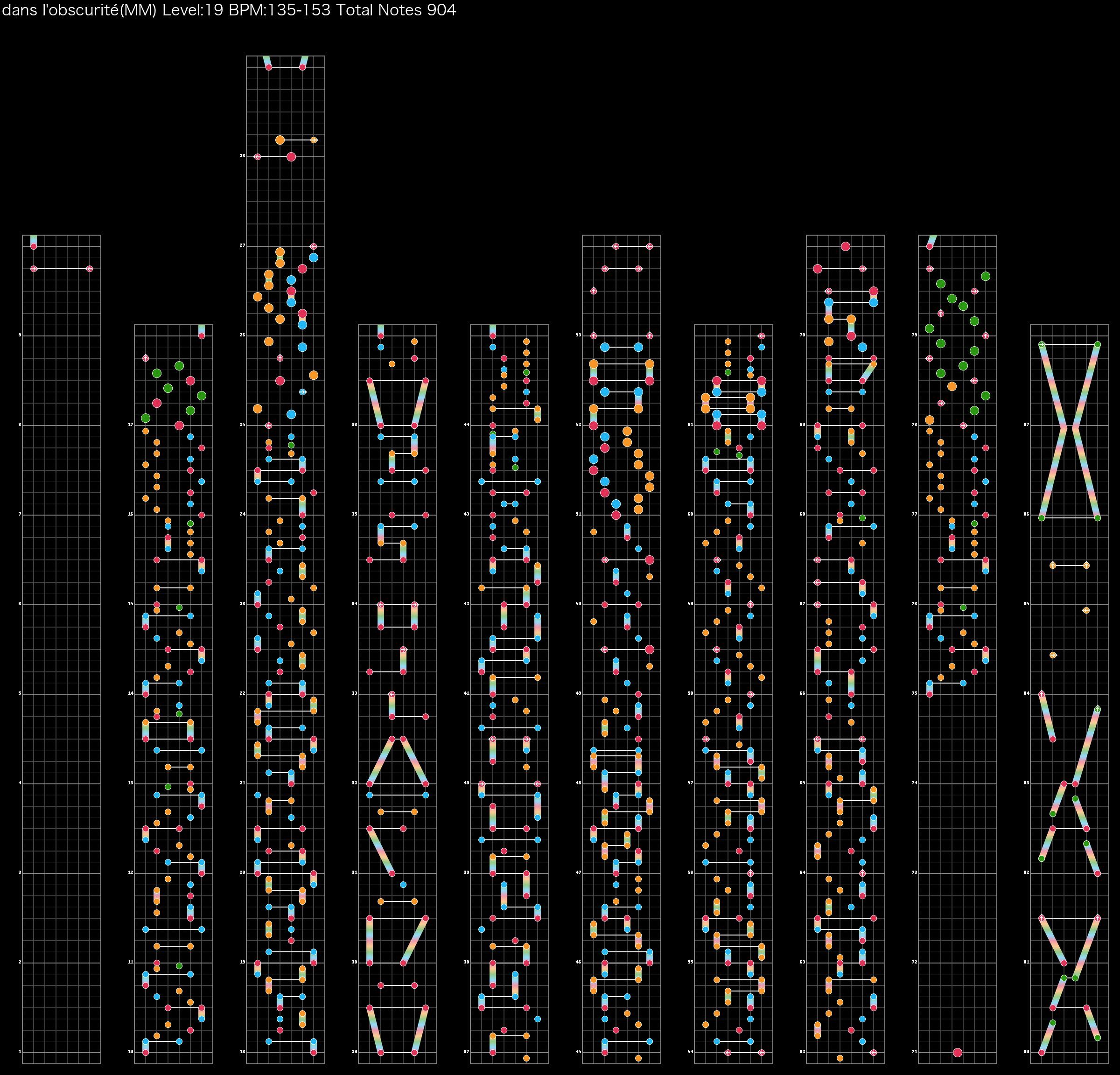
Task: Click red left-arrow flick on measure 27 line
Action: pyautogui.click(x=313, y=246)
